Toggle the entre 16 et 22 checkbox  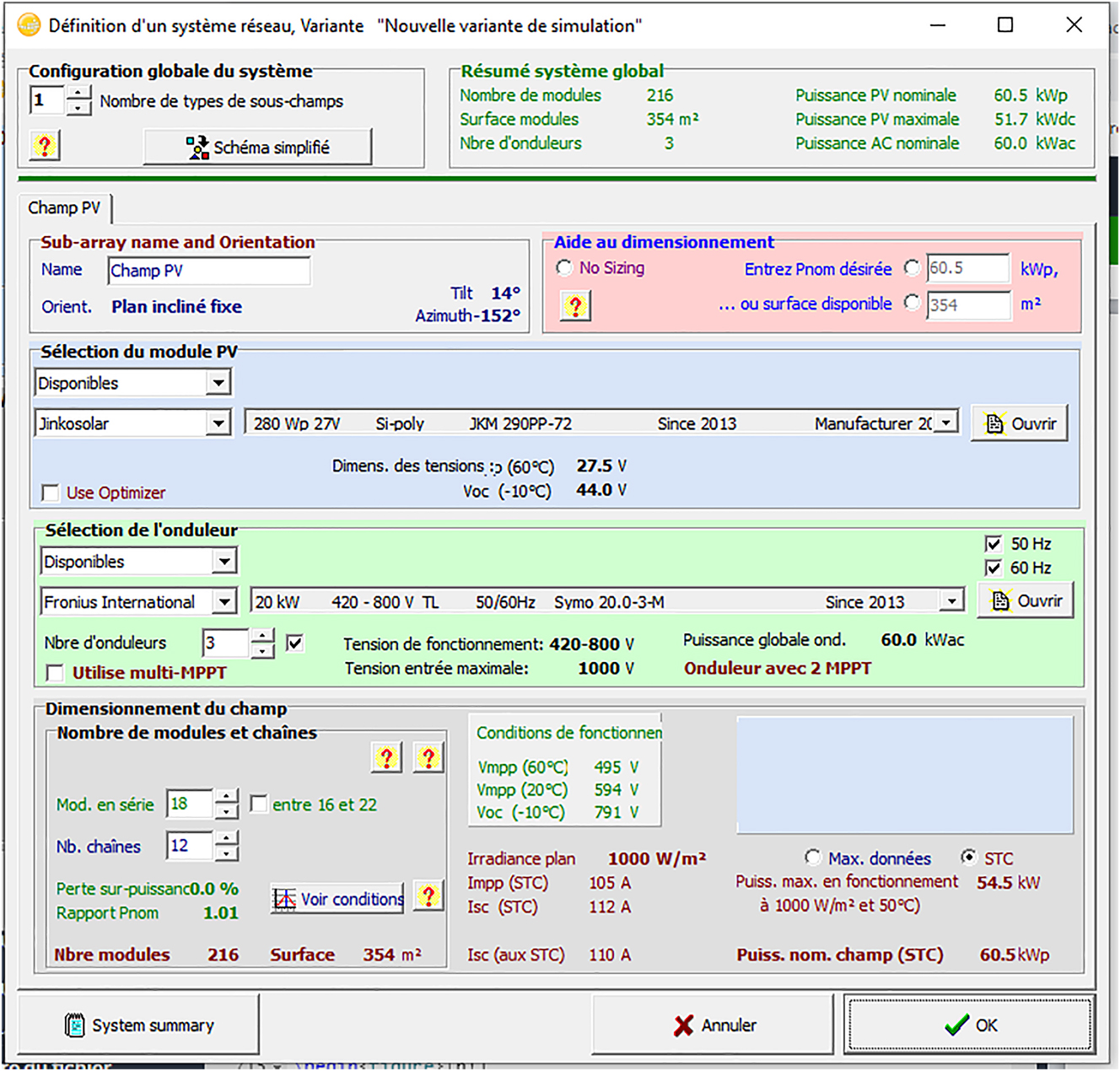click(259, 804)
